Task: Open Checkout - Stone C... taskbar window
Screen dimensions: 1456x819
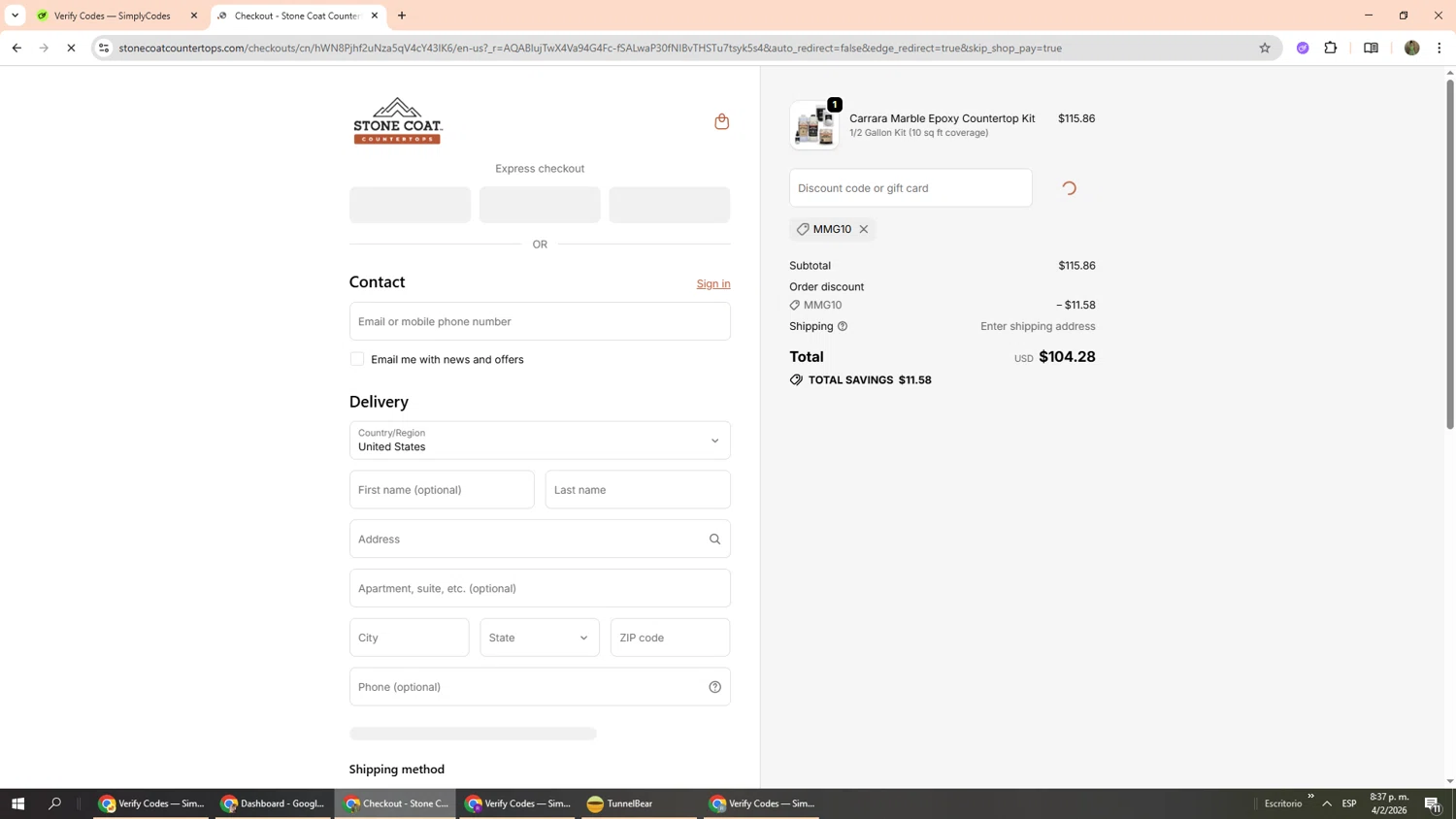Action: [396, 803]
